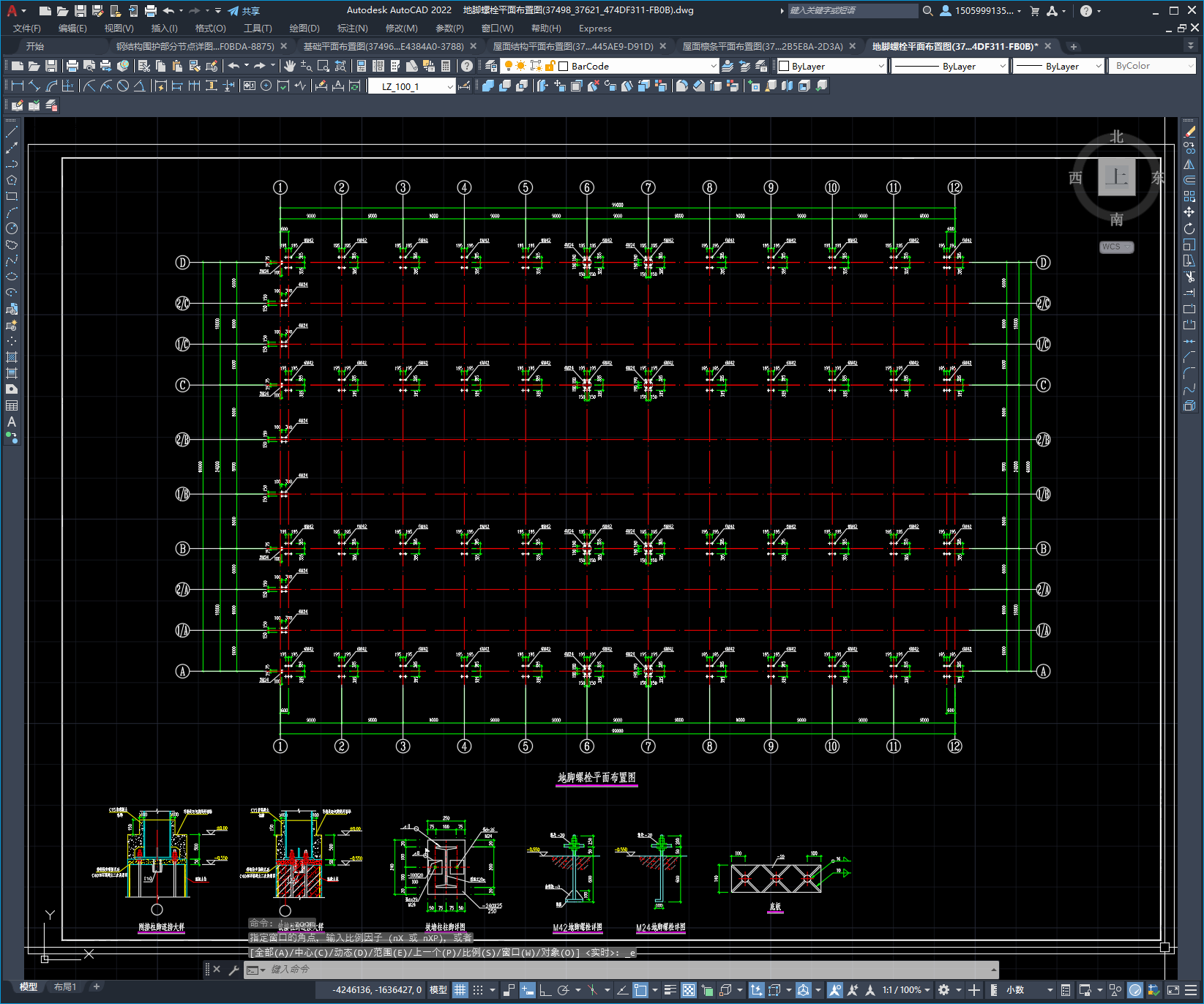Click the Plot (print) icon in quick access toolbar
The image size is (1204, 1004).
[x=151, y=11]
